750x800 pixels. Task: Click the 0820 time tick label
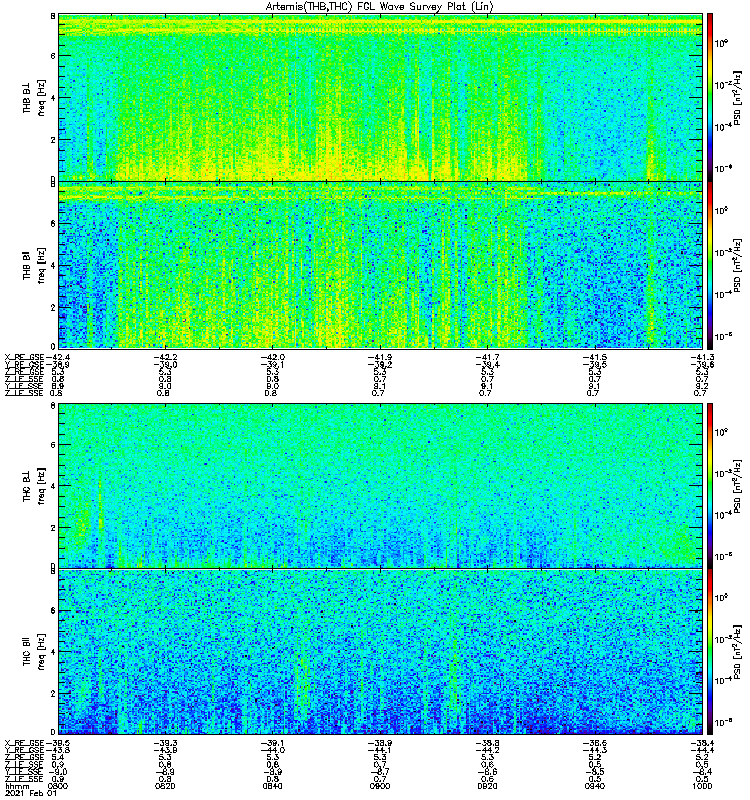click(x=165, y=786)
